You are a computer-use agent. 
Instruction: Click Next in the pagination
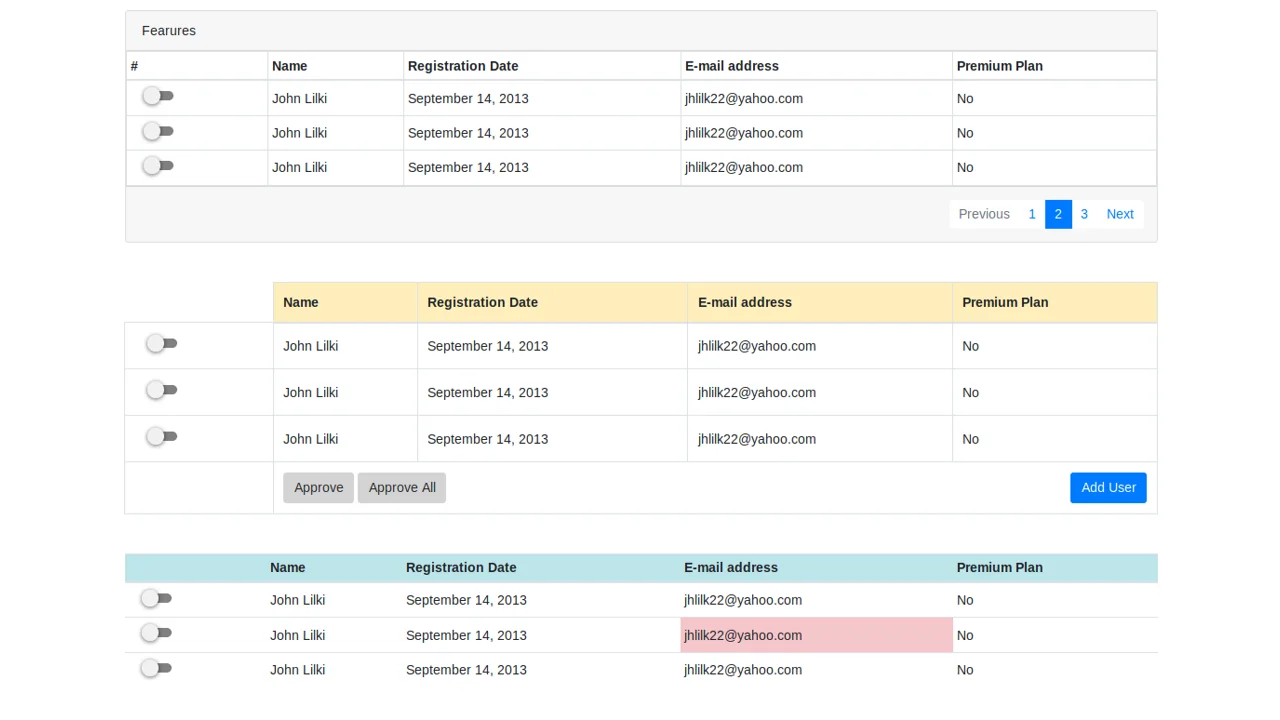coord(1120,214)
